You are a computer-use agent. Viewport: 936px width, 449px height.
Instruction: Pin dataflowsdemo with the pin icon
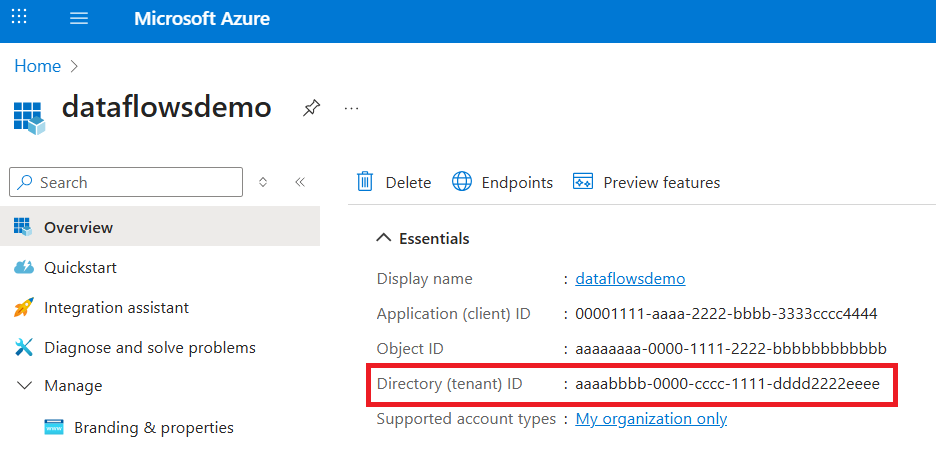(x=311, y=108)
